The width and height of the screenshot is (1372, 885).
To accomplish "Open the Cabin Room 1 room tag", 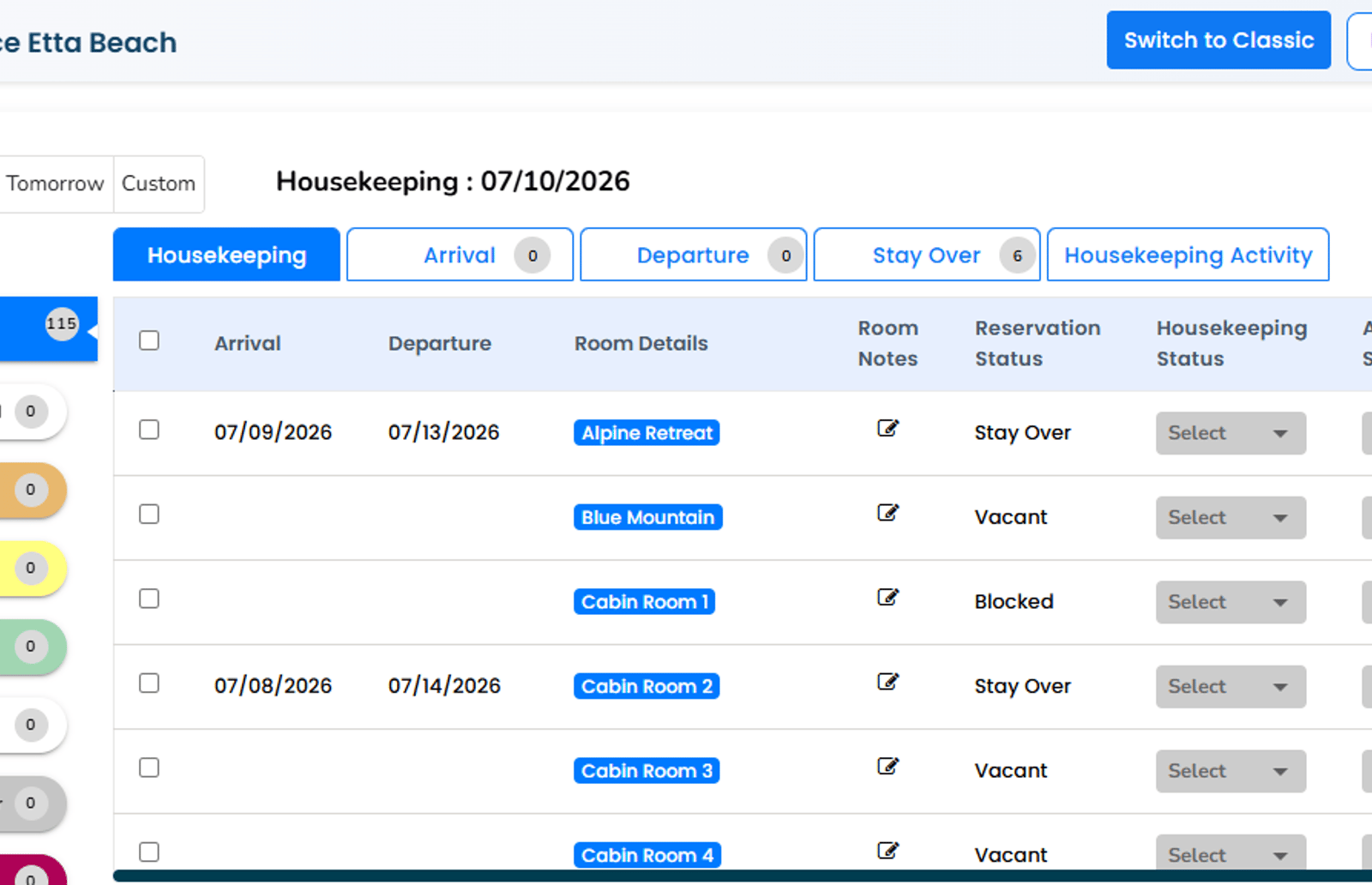I will point(644,602).
